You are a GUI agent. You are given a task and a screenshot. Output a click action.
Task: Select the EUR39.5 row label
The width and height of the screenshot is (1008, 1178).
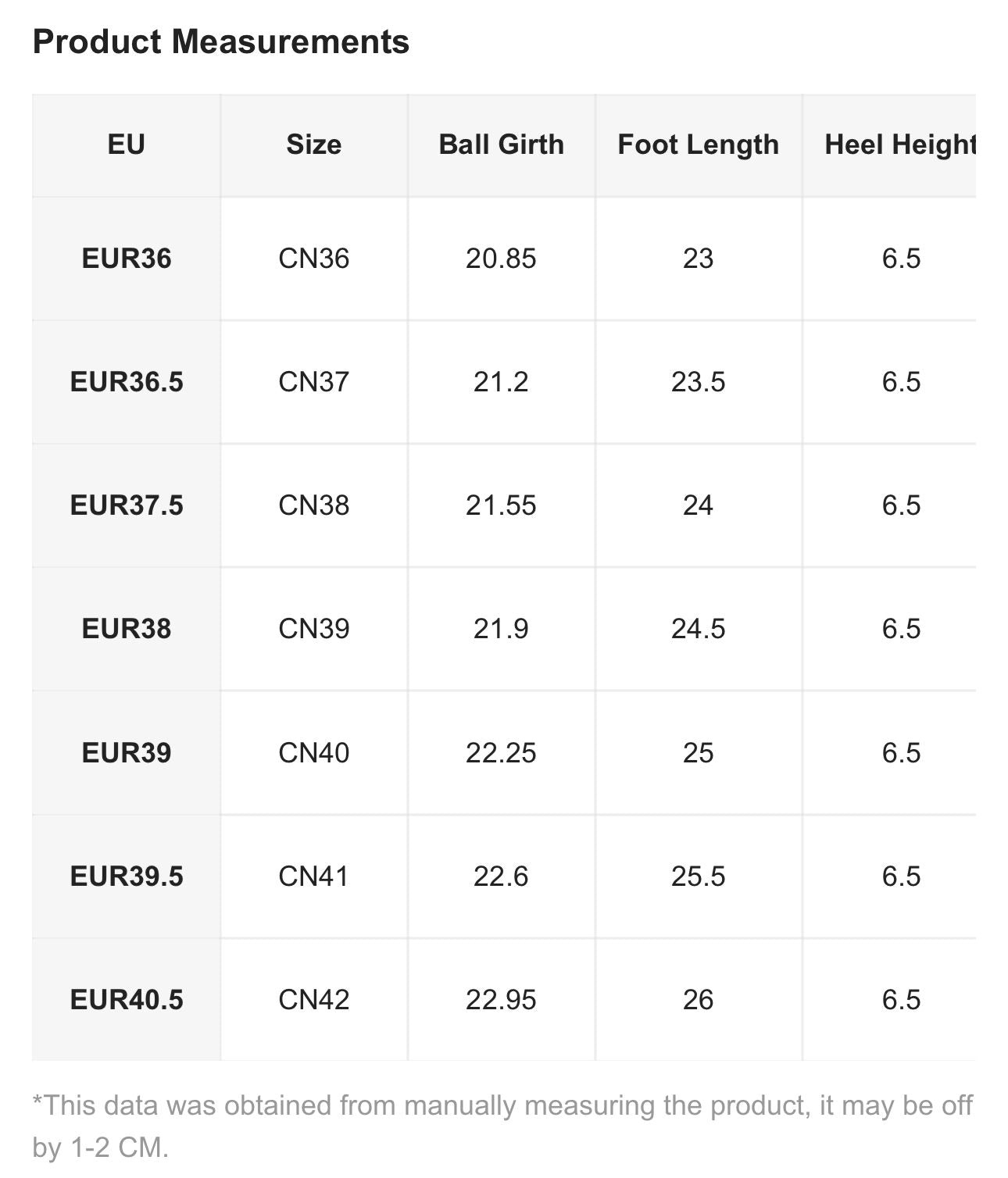(126, 876)
